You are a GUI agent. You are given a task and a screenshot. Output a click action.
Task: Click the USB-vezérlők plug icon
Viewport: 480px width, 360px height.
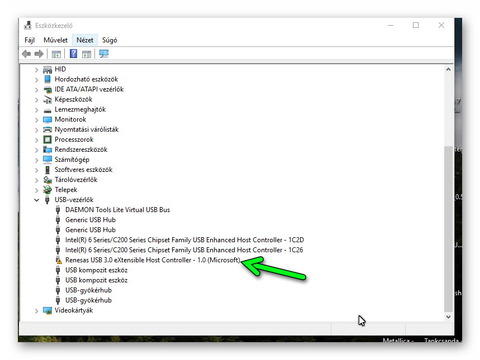click(47, 200)
